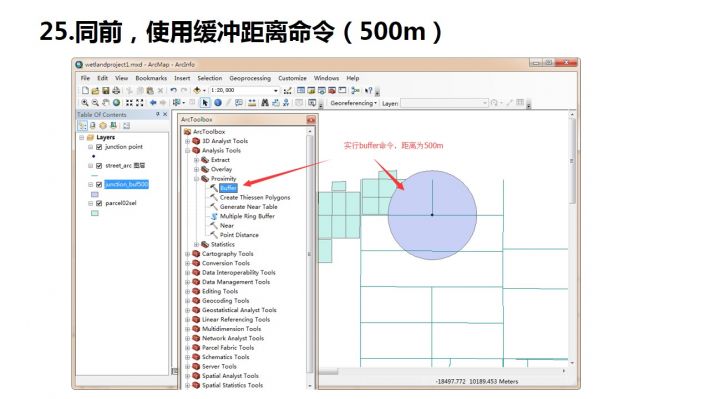
Task: Select the Zoom In tool
Action: (85, 103)
